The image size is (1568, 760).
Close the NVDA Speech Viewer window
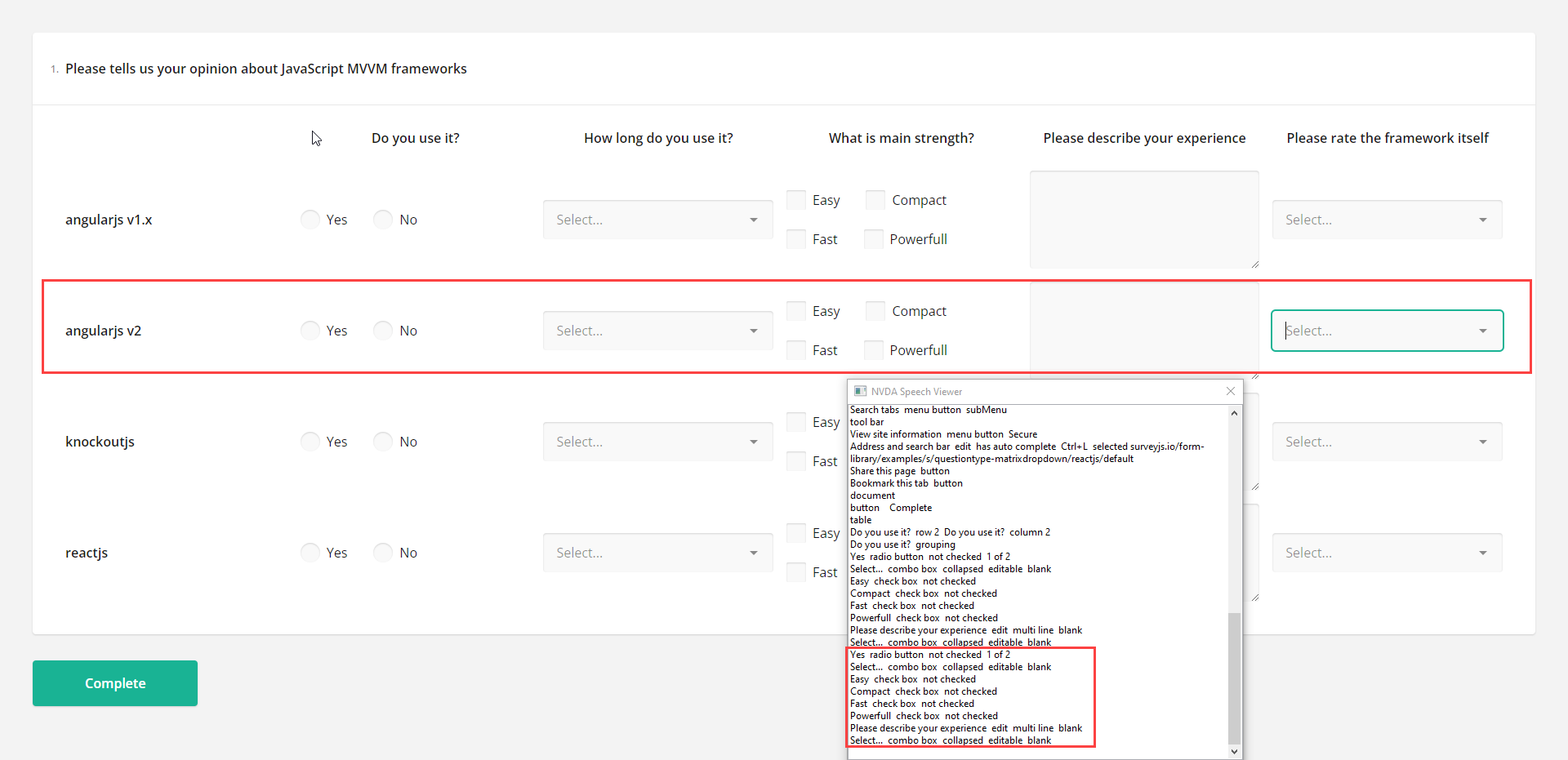1231,391
